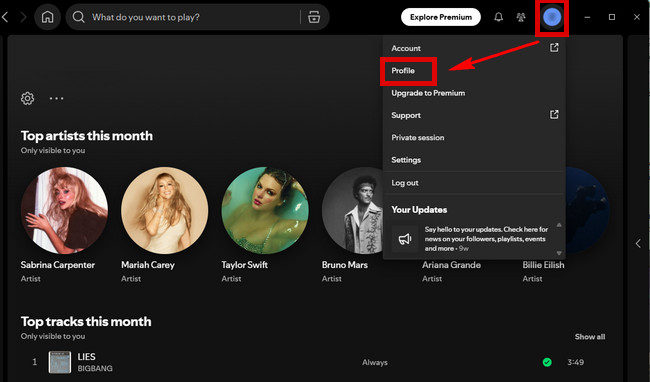Viewport: 650px width, 382px height.
Task: Click the Sabrina Carpenter name link
Action: (x=58, y=265)
